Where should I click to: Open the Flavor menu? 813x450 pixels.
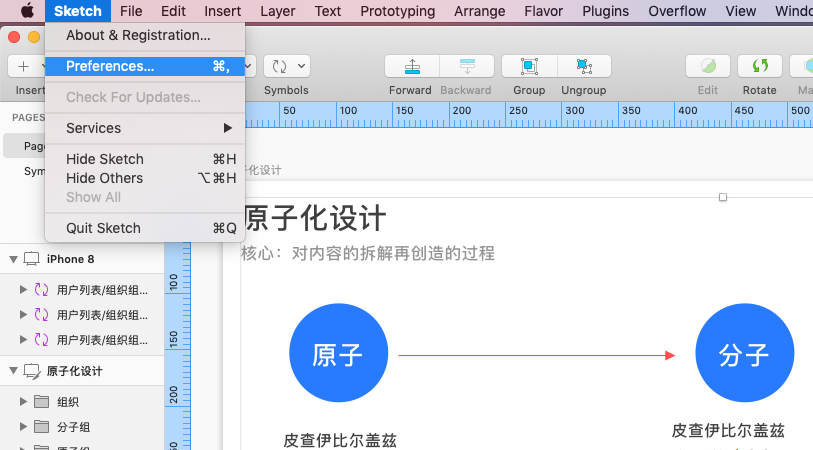pos(543,11)
